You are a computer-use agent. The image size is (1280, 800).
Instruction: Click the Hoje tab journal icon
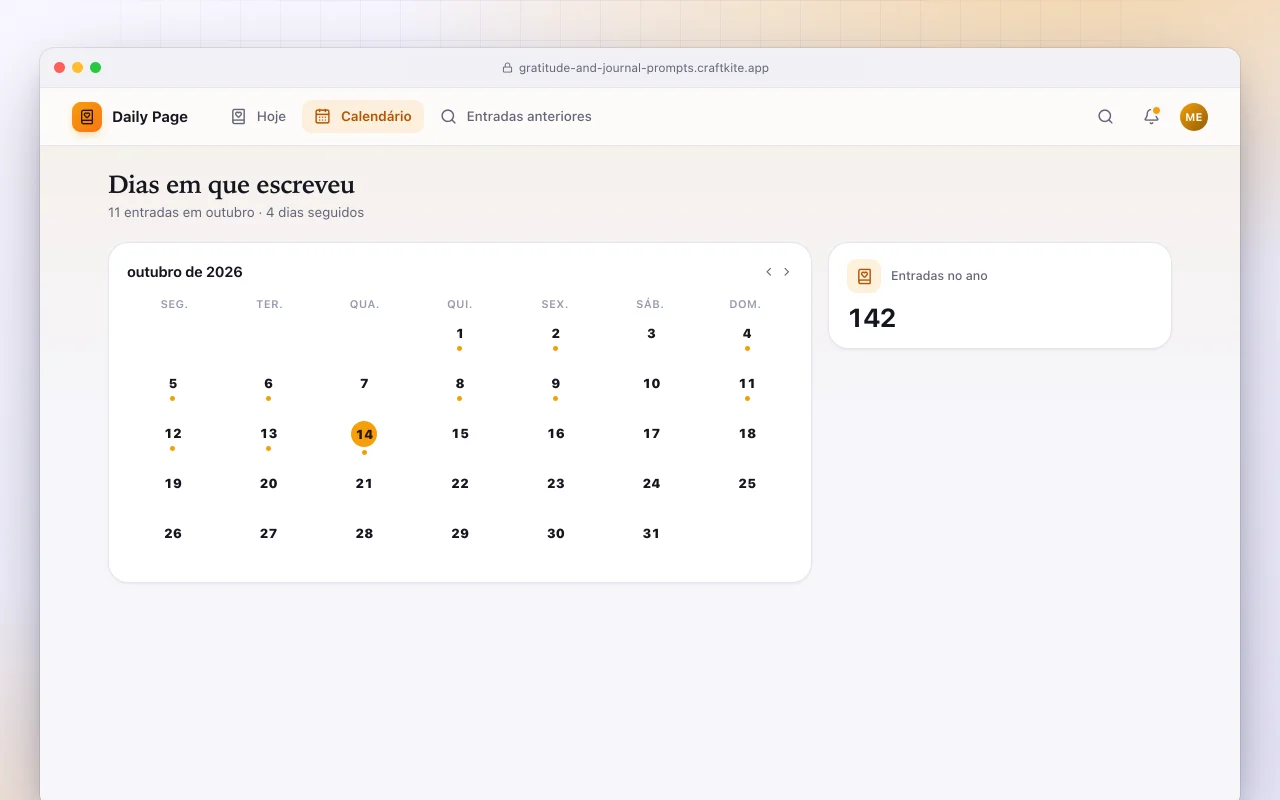[x=238, y=117]
